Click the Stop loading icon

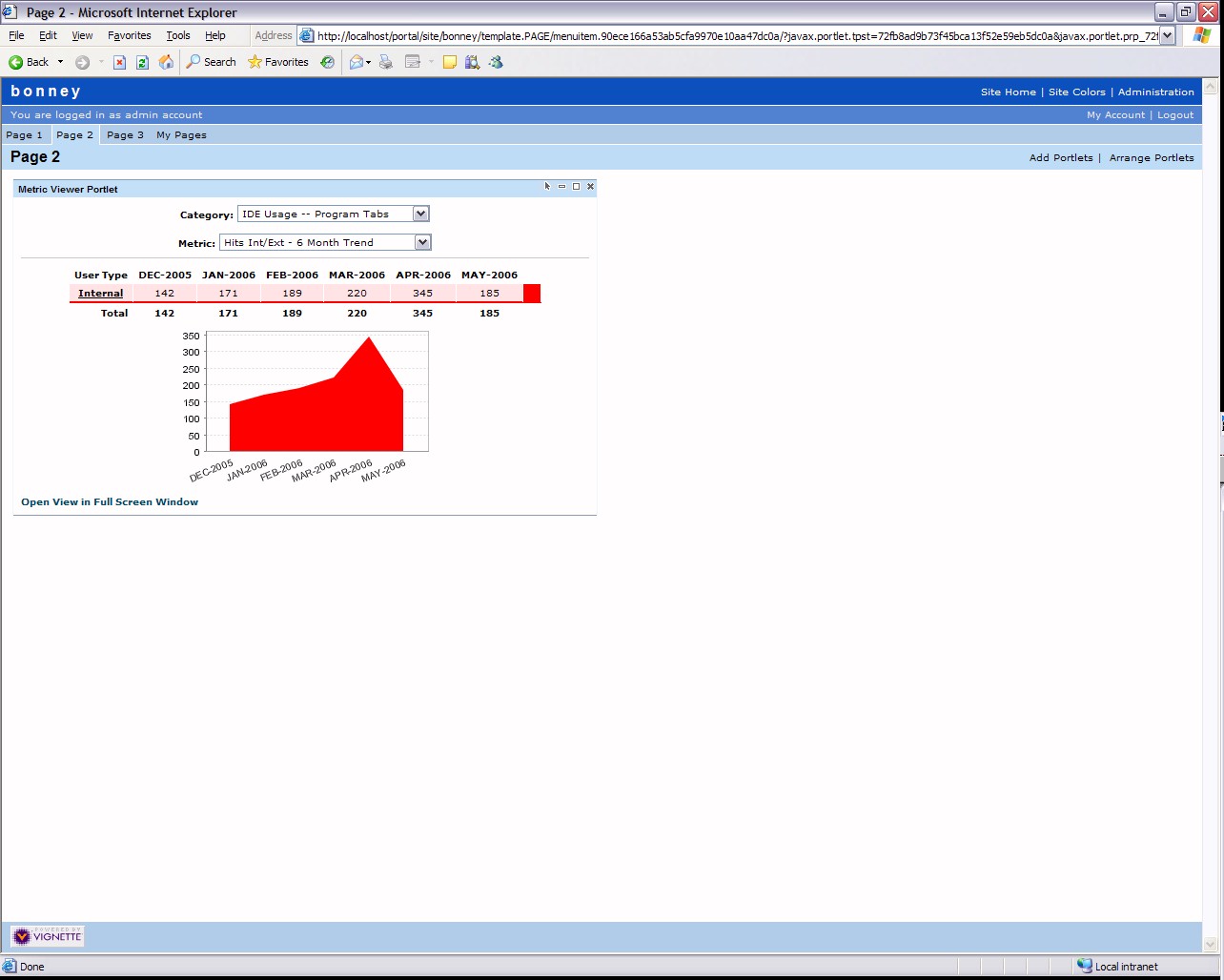(x=119, y=62)
